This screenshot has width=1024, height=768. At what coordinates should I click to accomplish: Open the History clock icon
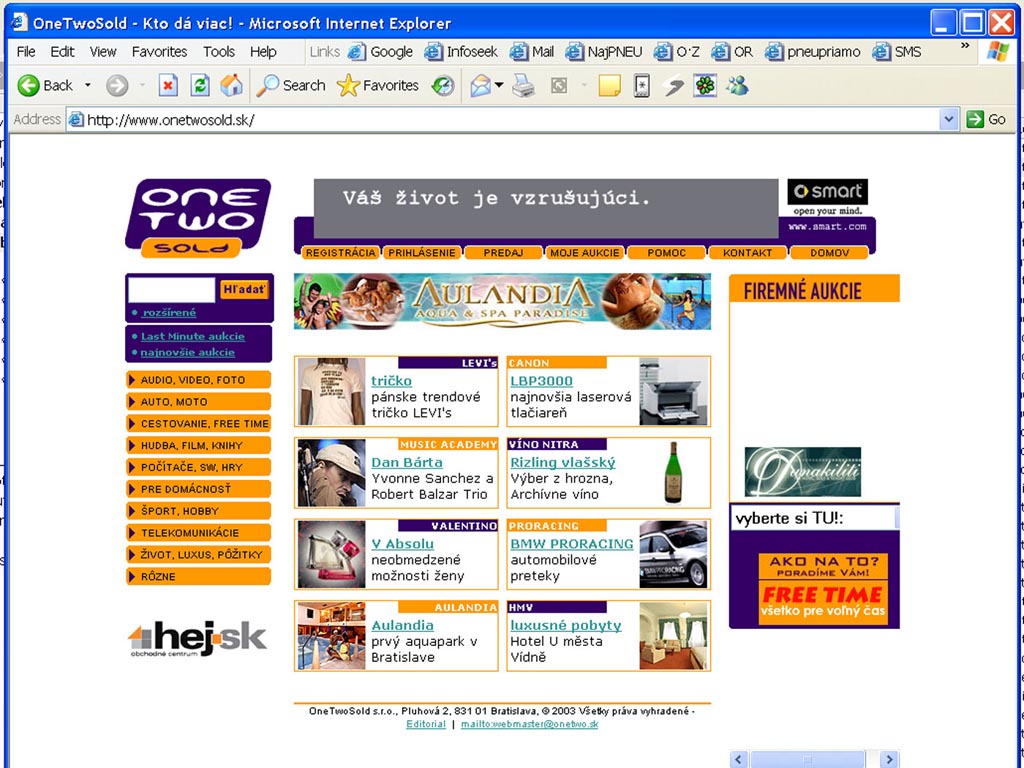pyautogui.click(x=443, y=86)
